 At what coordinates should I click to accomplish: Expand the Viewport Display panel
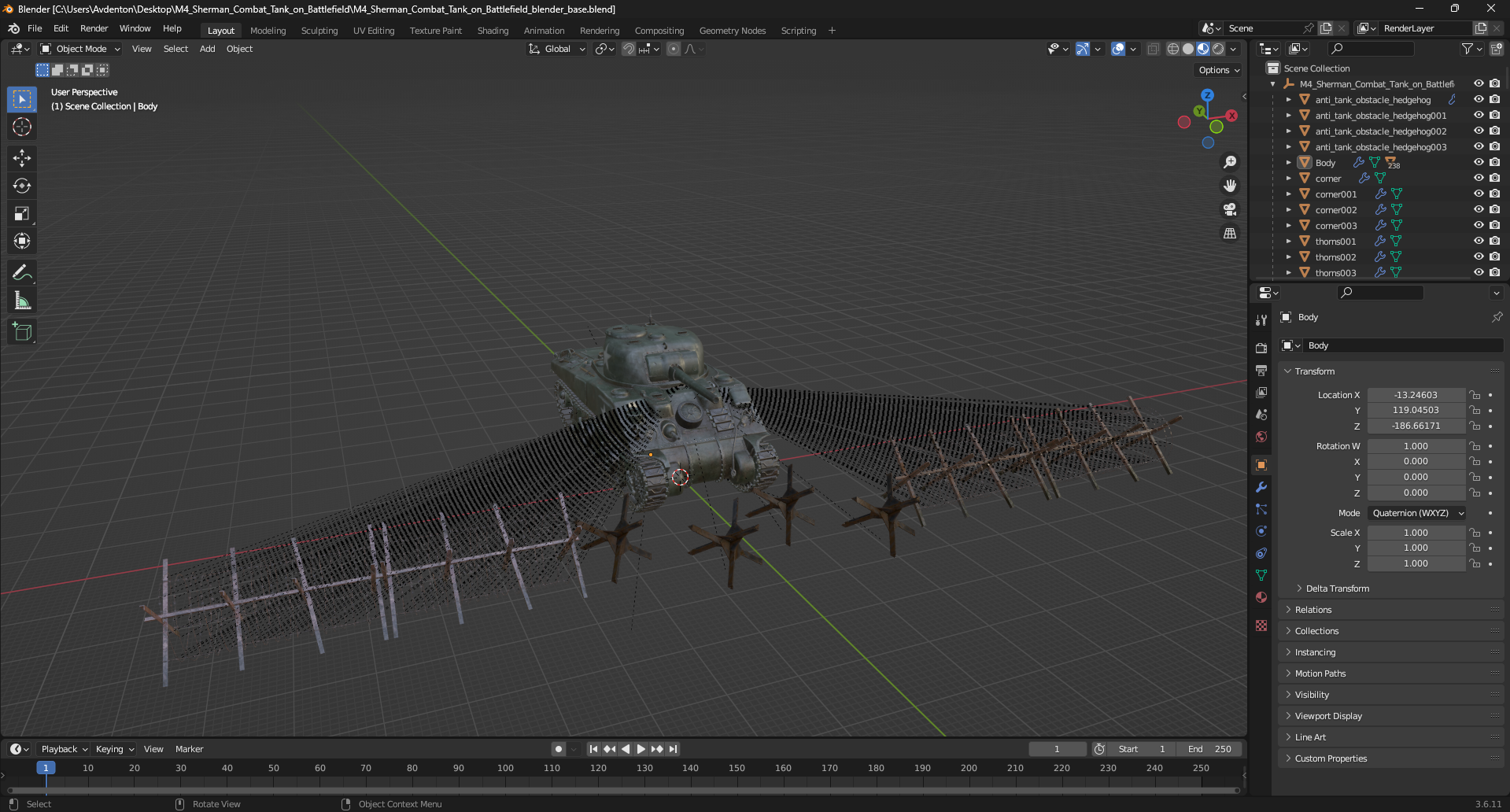(x=1327, y=716)
